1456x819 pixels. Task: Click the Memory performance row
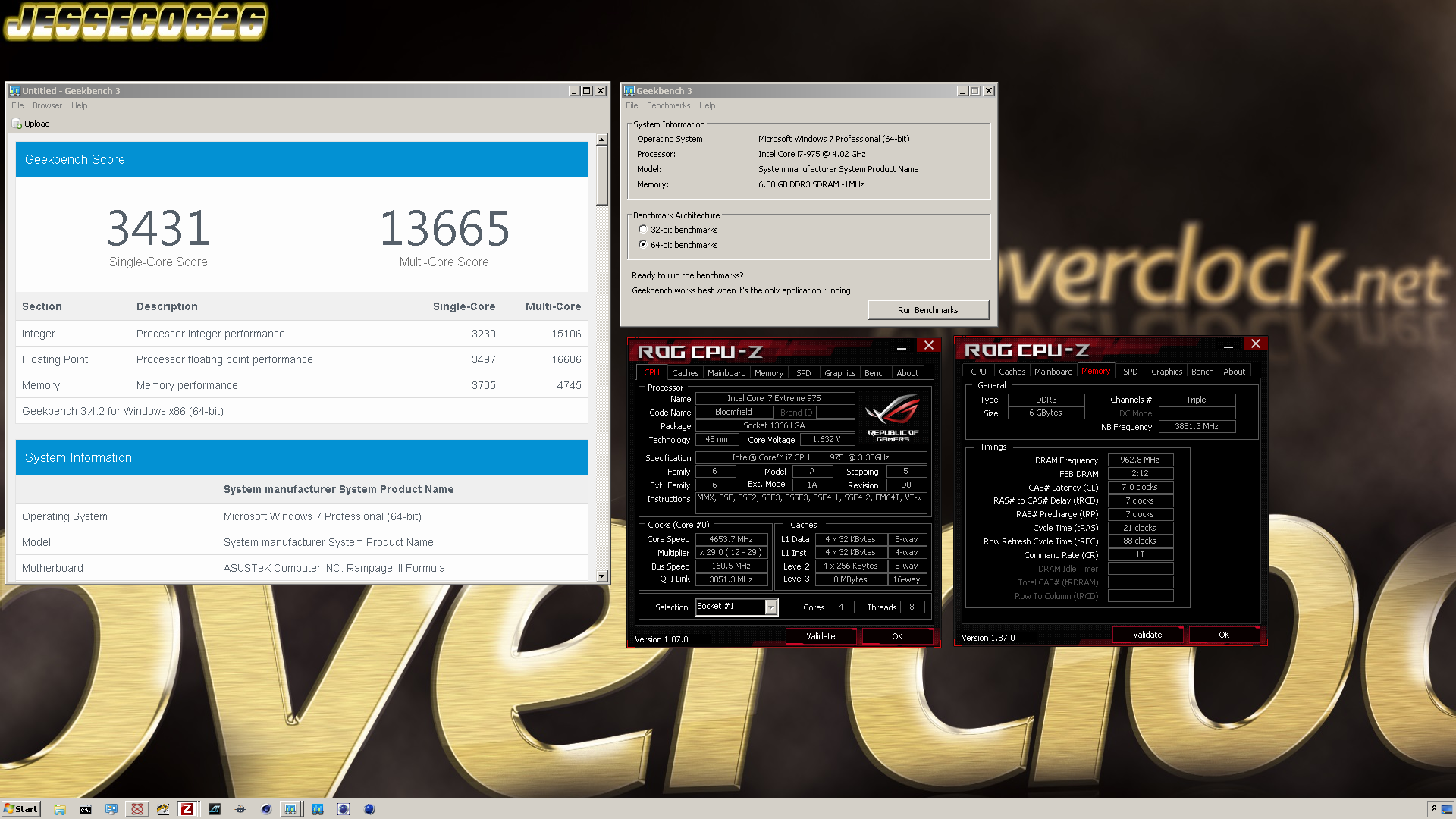coord(302,385)
